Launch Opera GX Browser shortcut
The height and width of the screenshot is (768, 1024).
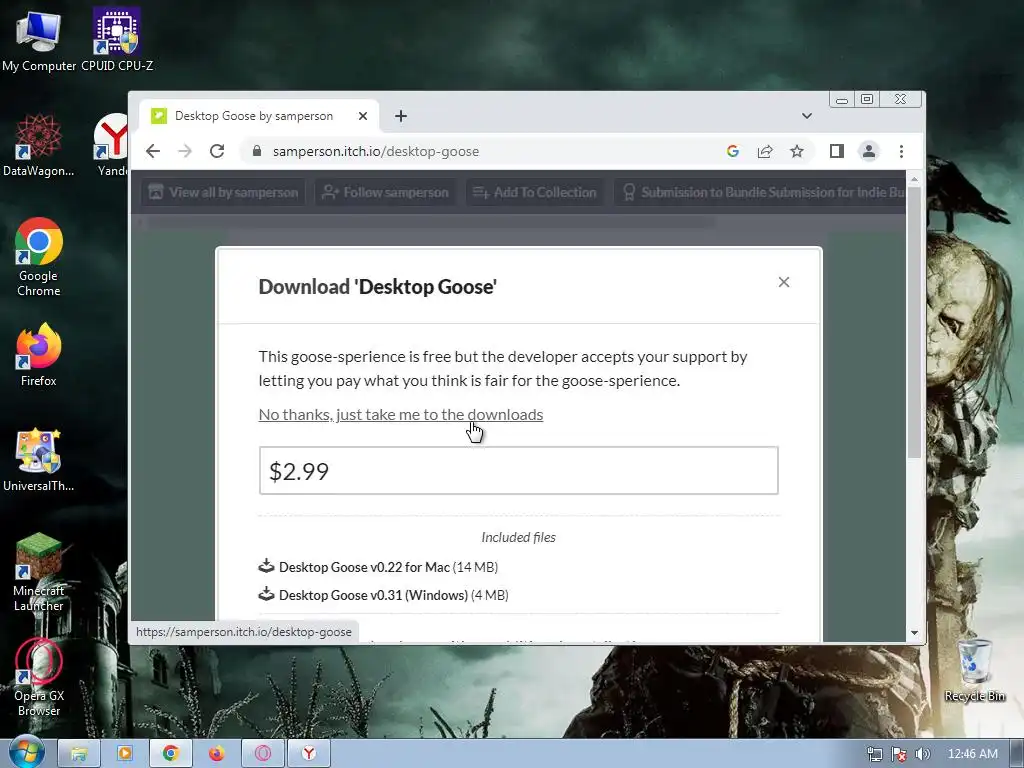(39, 678)
